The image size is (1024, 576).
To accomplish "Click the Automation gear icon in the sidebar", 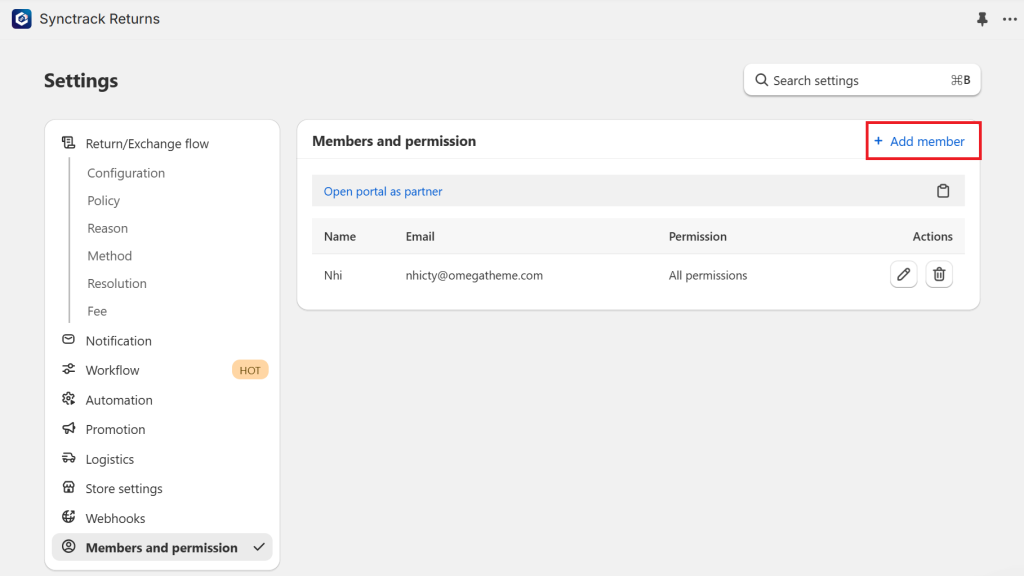I will point(69,399).
